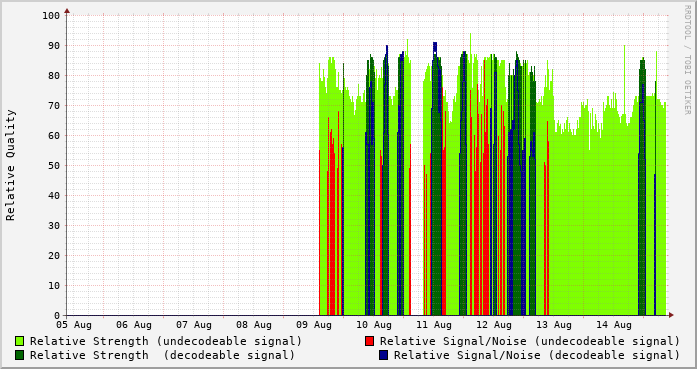Click the 05 Aug date label

tap(74, 325)
